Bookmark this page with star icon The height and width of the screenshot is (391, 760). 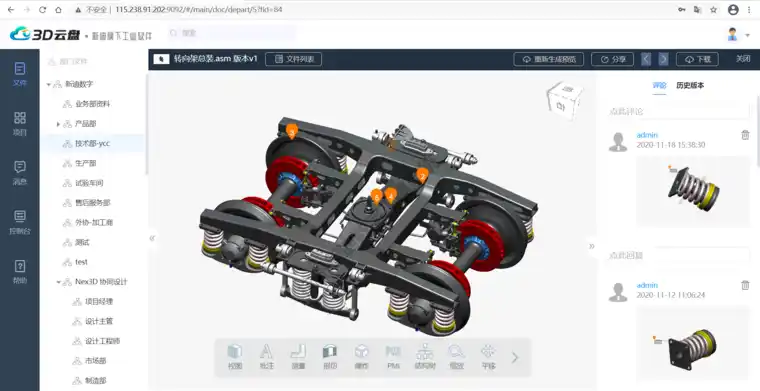click(x=713, y=10)
